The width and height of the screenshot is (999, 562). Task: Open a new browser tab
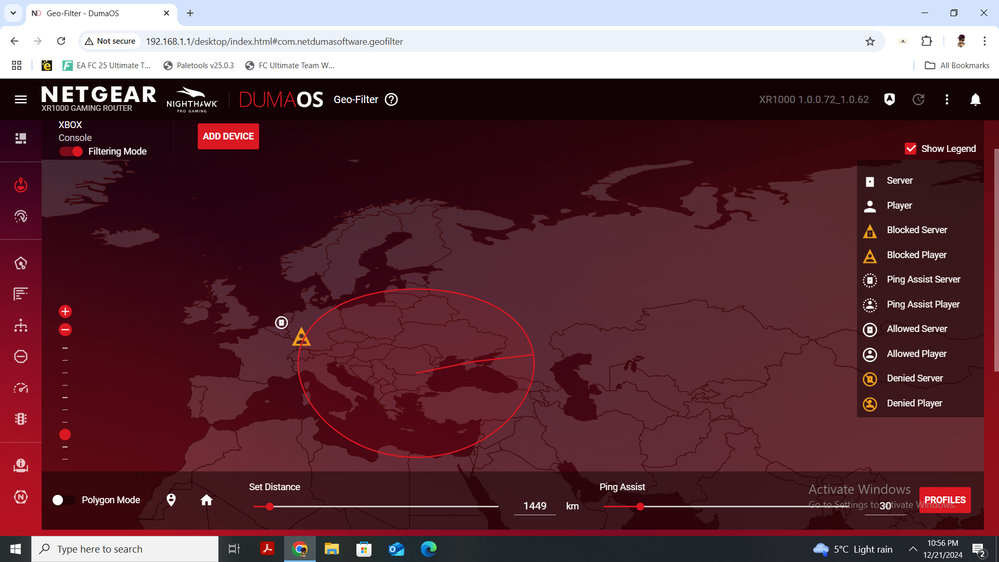pos(190,13)
